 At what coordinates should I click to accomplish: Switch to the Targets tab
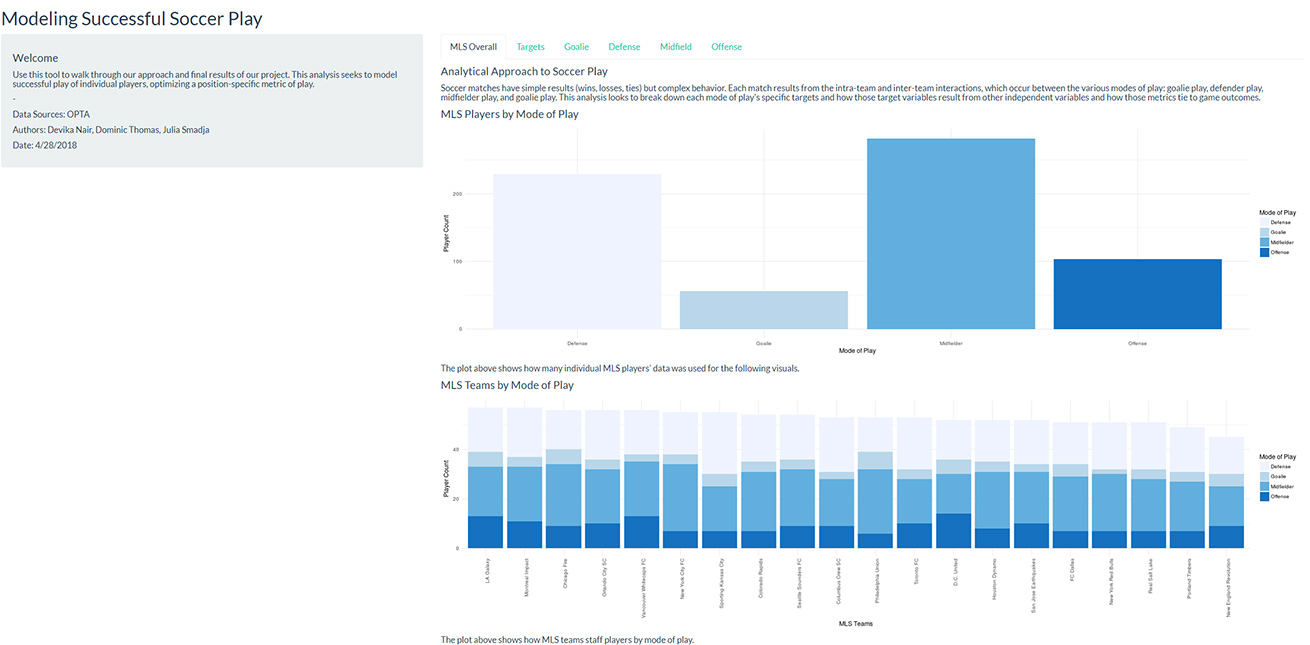pos(530,47)
